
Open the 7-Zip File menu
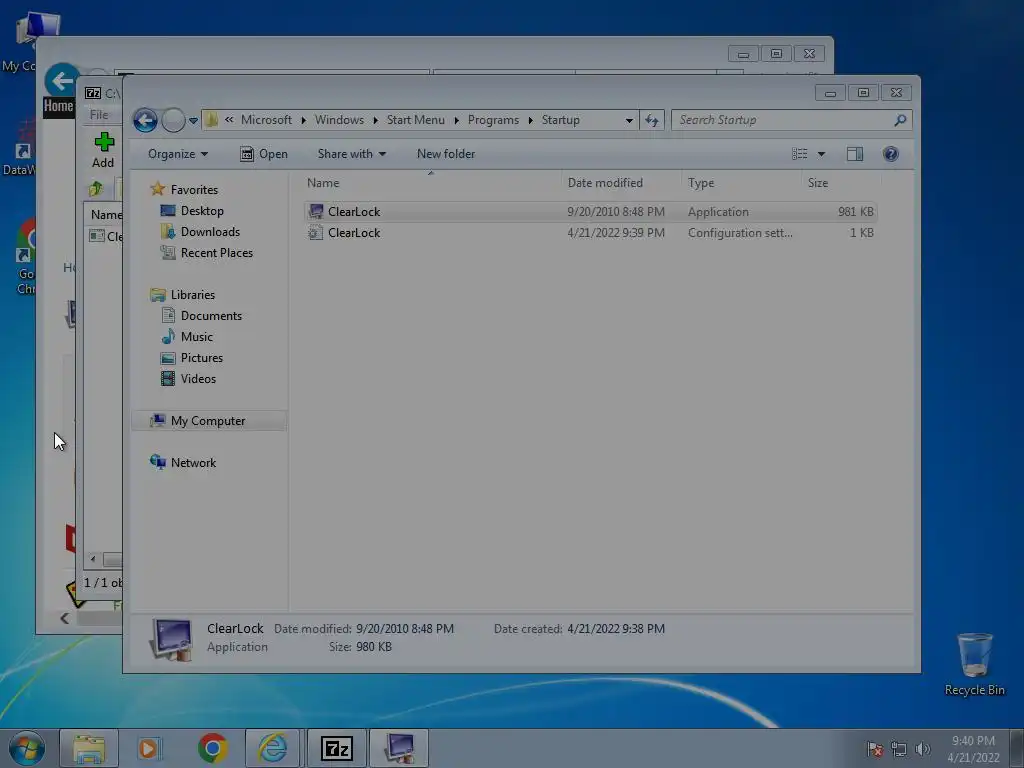point(99,115)
